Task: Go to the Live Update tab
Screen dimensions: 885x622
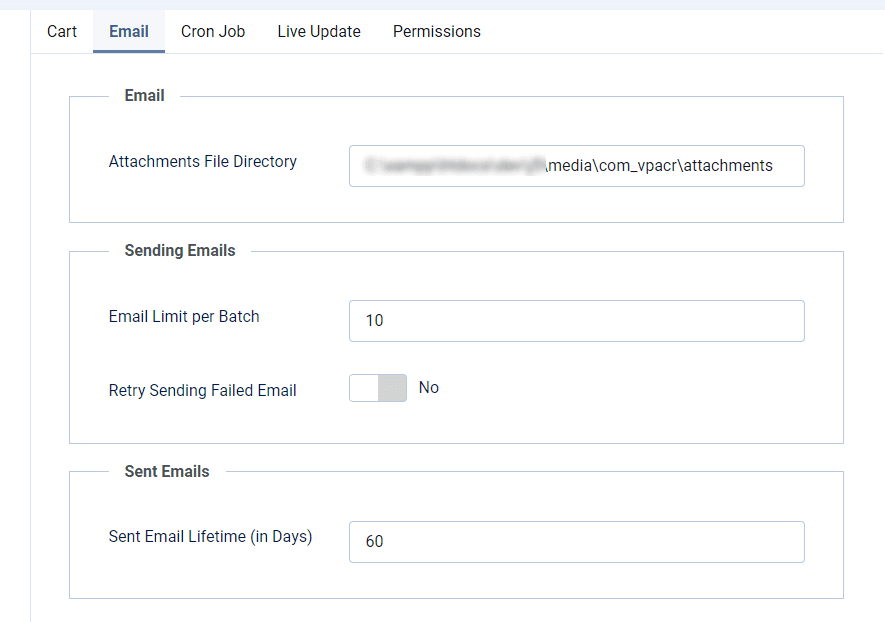Action: pyautogui.click(x=319, y=32)
